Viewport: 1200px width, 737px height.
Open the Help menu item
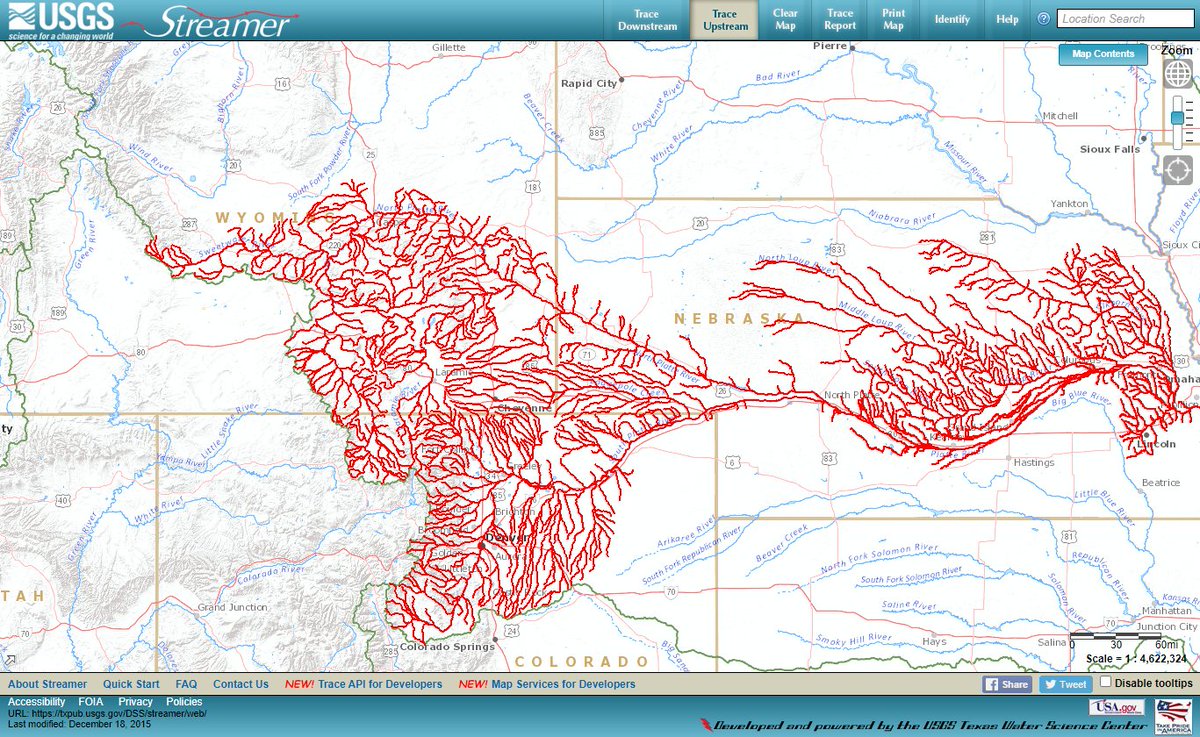[1008, 19]
